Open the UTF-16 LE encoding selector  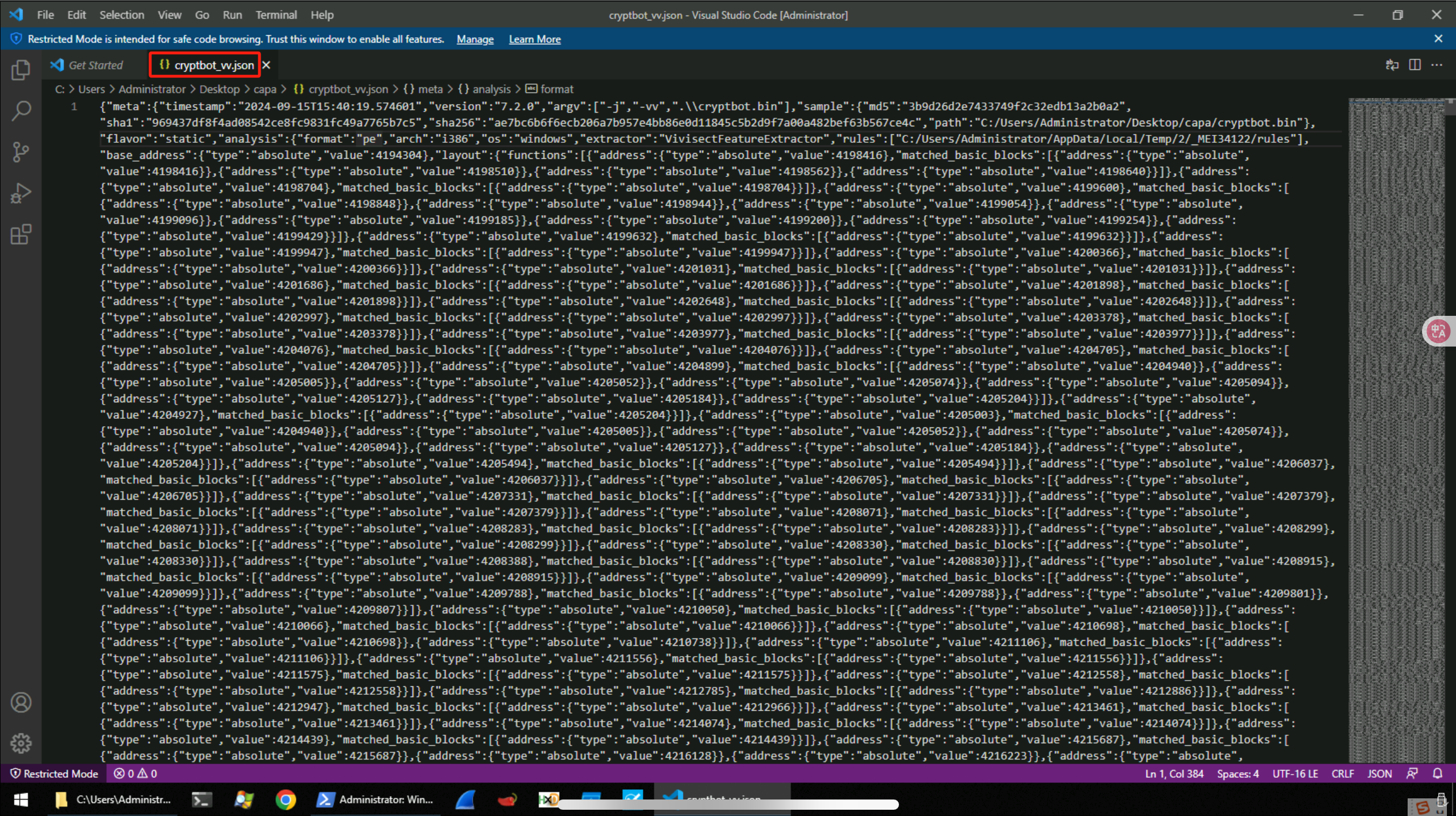point(1295,773)
